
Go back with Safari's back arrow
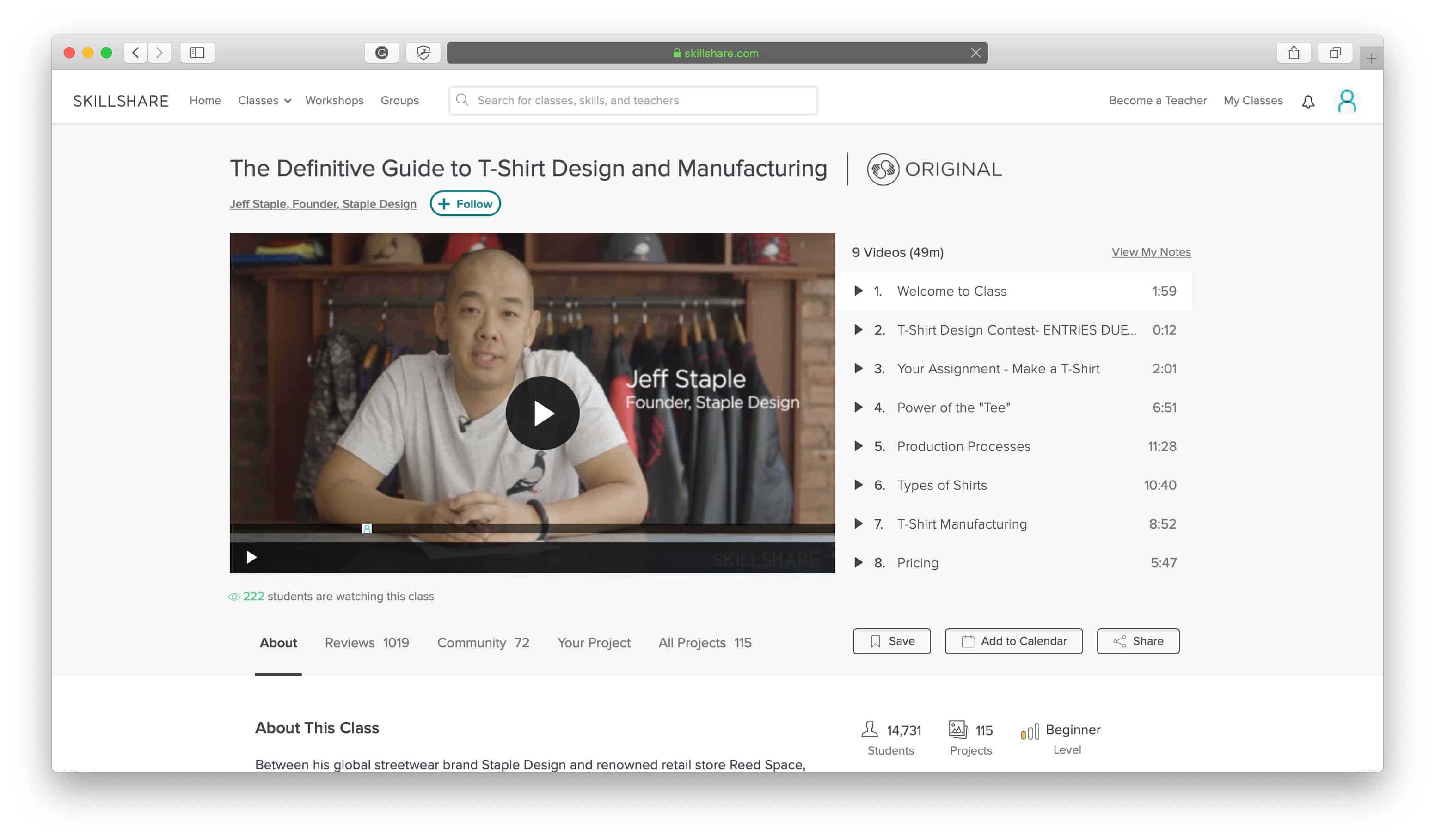(x=135, y=53)
